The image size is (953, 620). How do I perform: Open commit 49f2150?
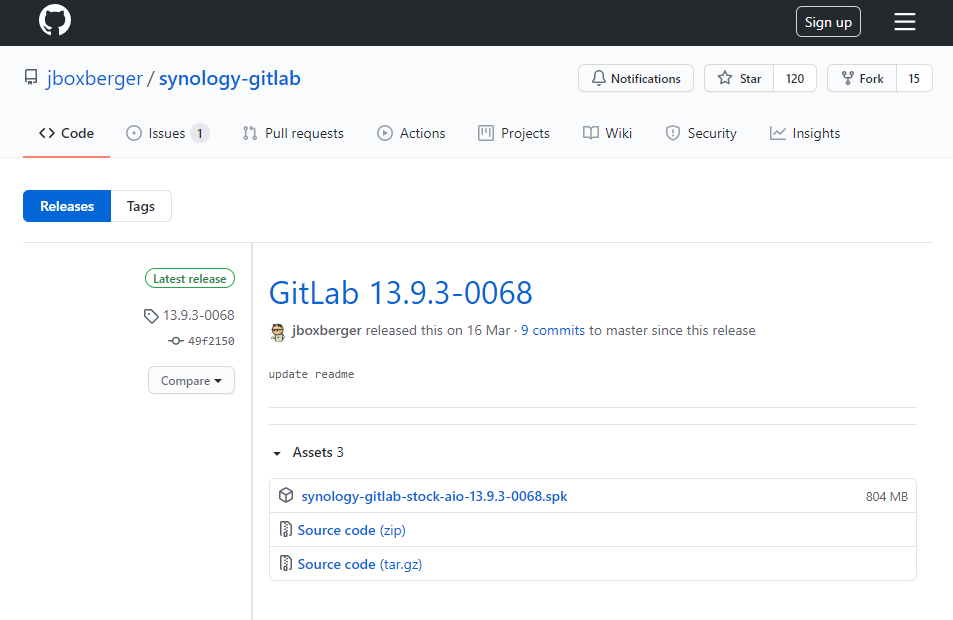click(x=211, y=341)
